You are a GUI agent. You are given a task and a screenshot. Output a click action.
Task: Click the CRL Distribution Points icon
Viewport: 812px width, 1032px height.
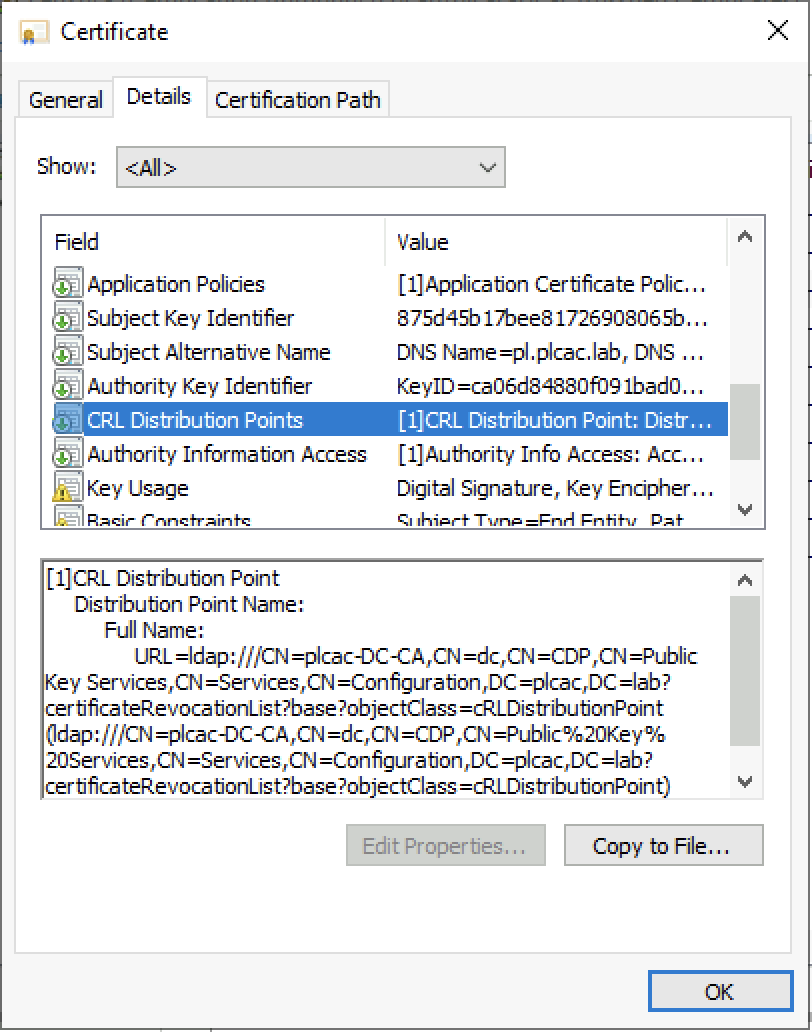(x=67, y=421)
